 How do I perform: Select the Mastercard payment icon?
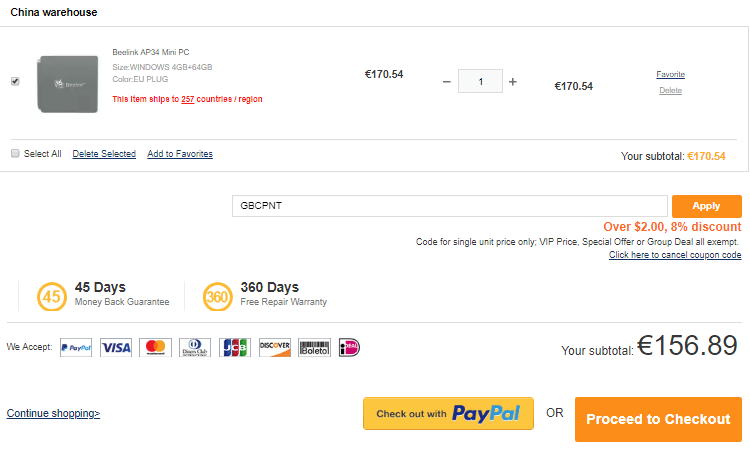pos(155,348)
